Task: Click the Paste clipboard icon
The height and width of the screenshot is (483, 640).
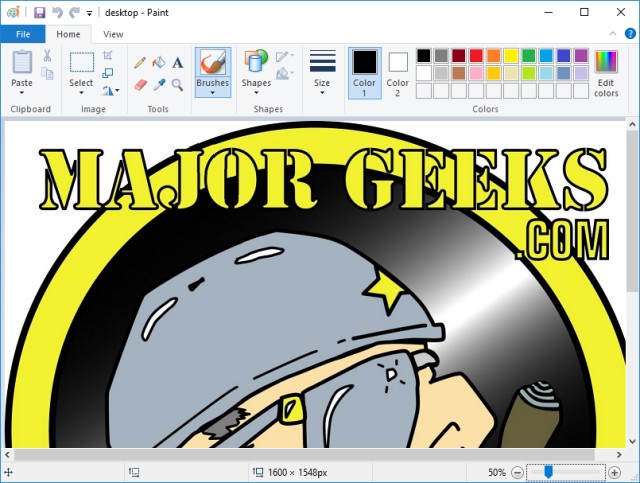Action: click(22, 62)
